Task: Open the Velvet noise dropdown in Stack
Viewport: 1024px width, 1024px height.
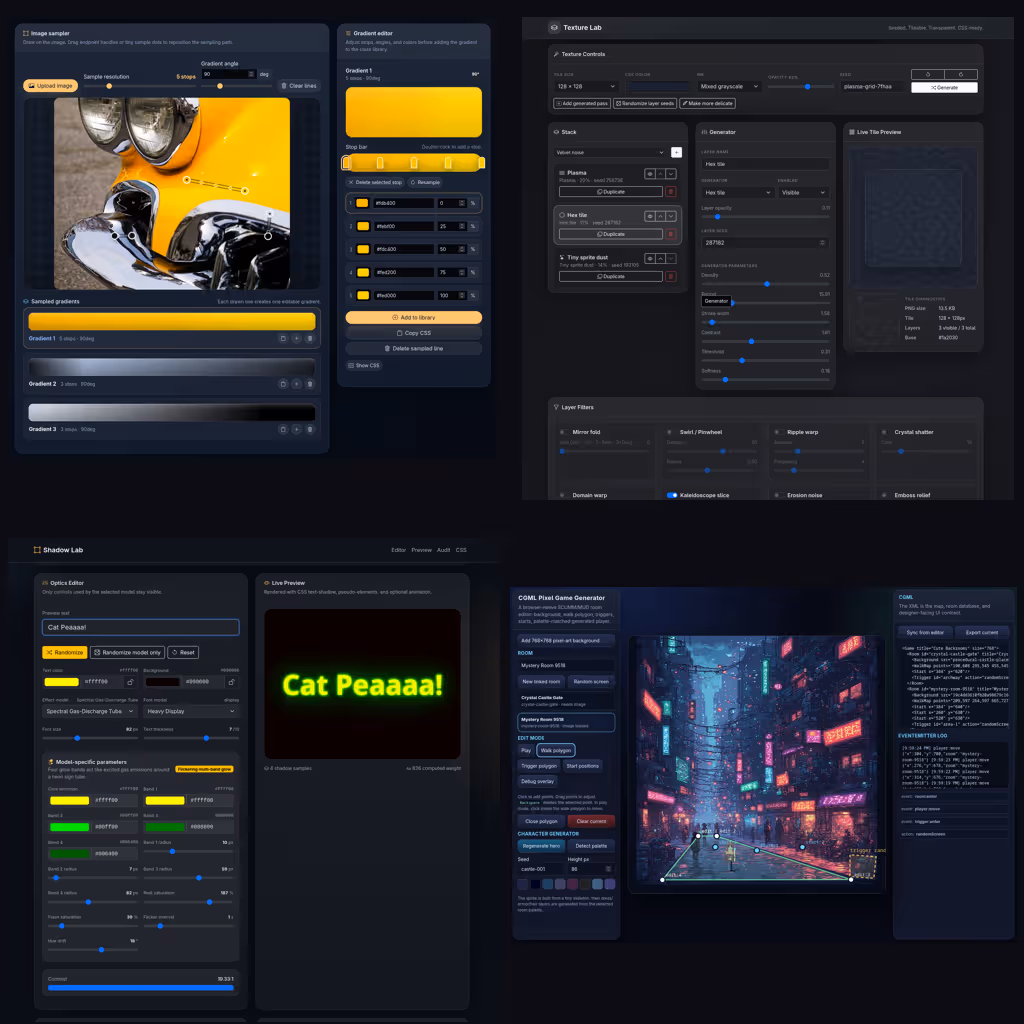Action: click(610, 152)
